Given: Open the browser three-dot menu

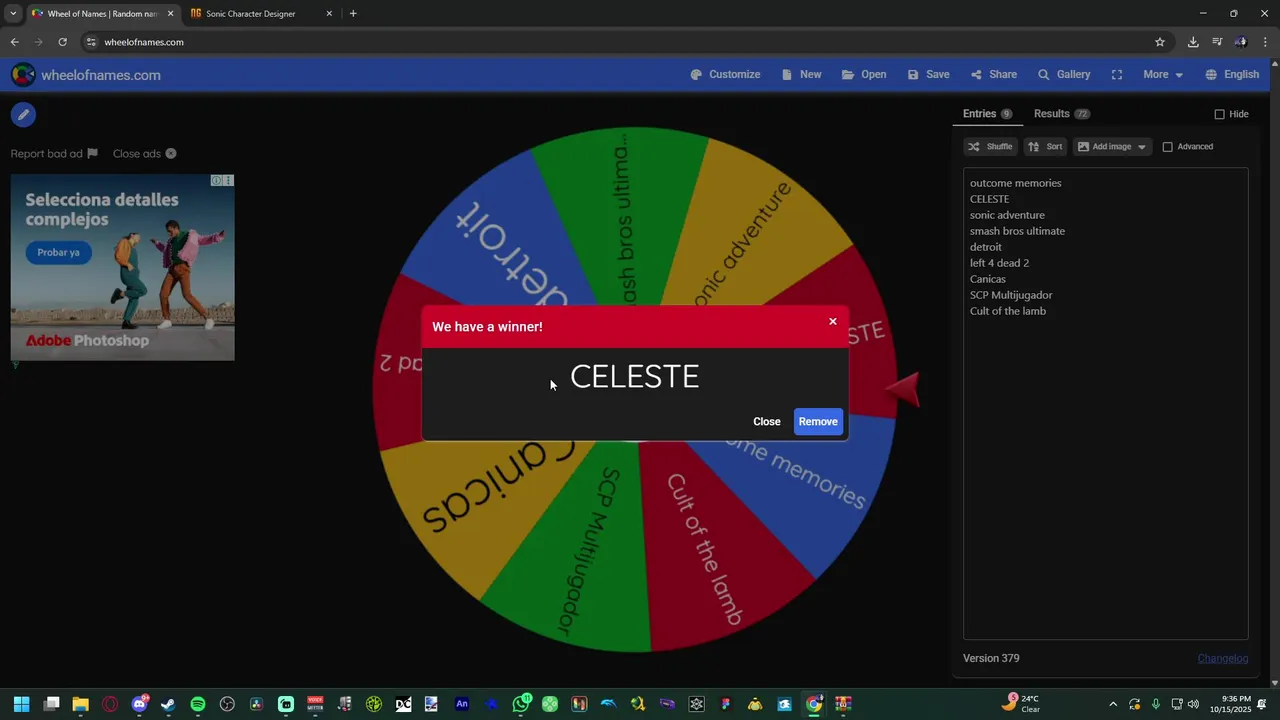Looking at the screenshot, I should pyautogui.click(x=1266, y=42).
